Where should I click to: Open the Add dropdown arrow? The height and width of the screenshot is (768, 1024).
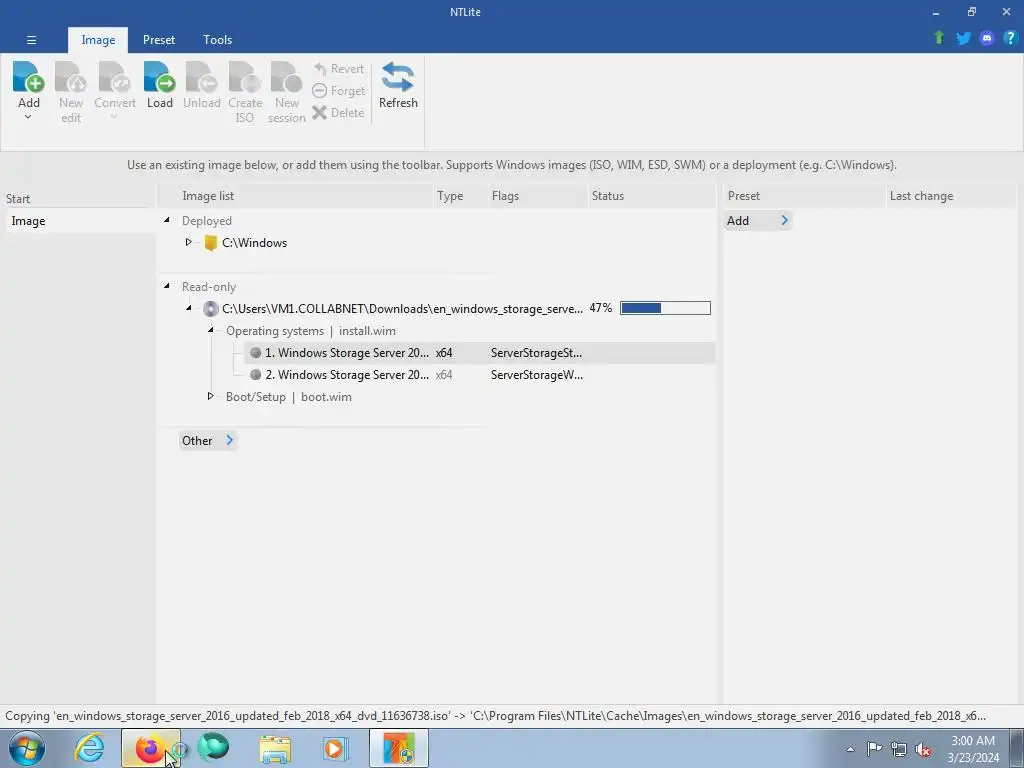pos(28,118)
